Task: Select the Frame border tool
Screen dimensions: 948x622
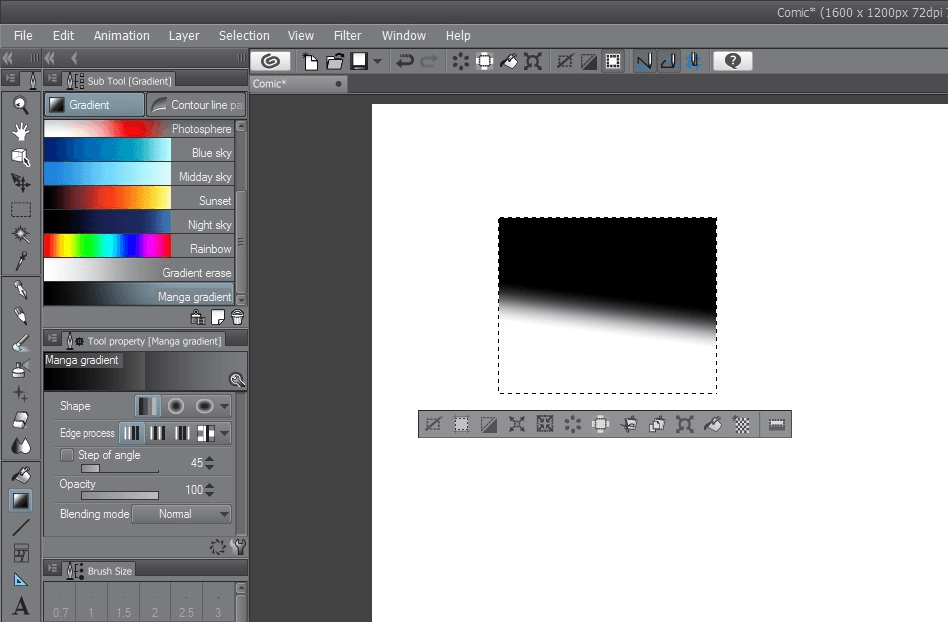Action: 21,553
